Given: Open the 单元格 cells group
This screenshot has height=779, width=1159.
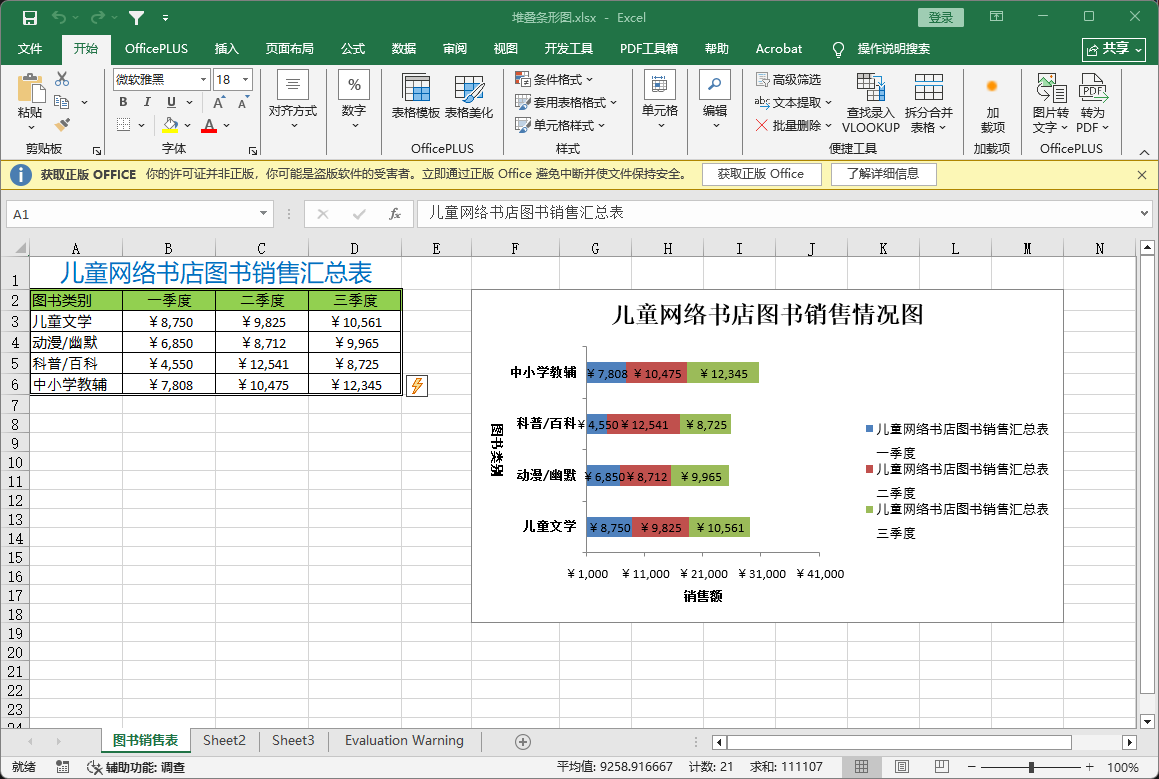Looking at the screenshot, I should click(x=660, y=101).
